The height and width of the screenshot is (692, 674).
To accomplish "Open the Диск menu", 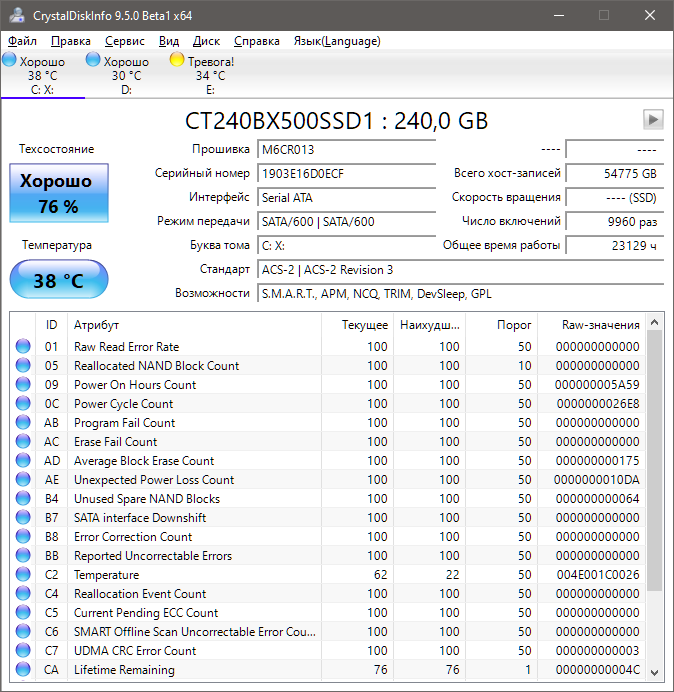I will (x=206, y=41).
